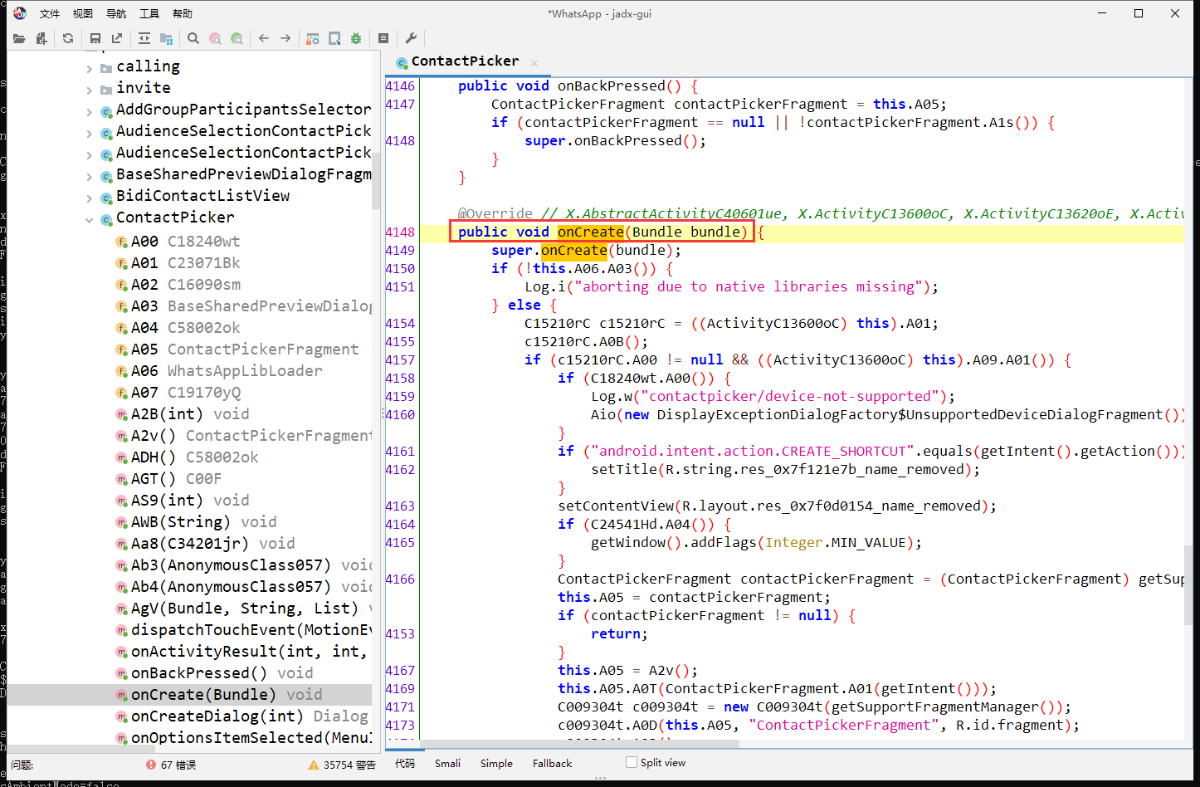Enable the Split view checkbox
The height and width of the screenshot is (787, 1200).
[631, 762]
